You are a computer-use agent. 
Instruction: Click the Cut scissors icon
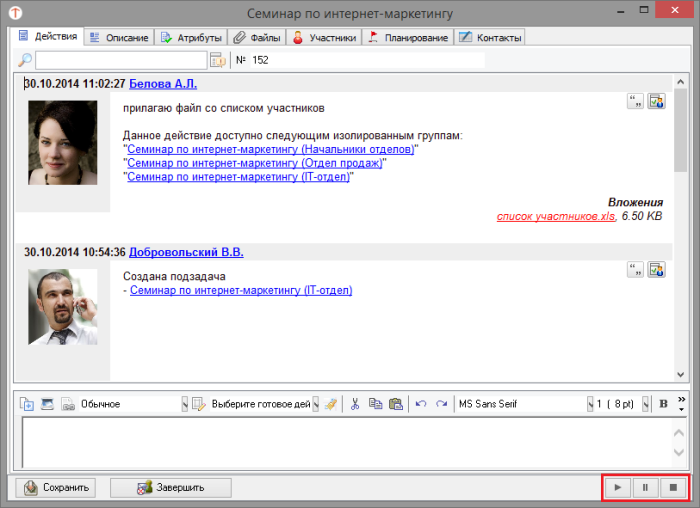pyautogui.click(x=355, y=404)
